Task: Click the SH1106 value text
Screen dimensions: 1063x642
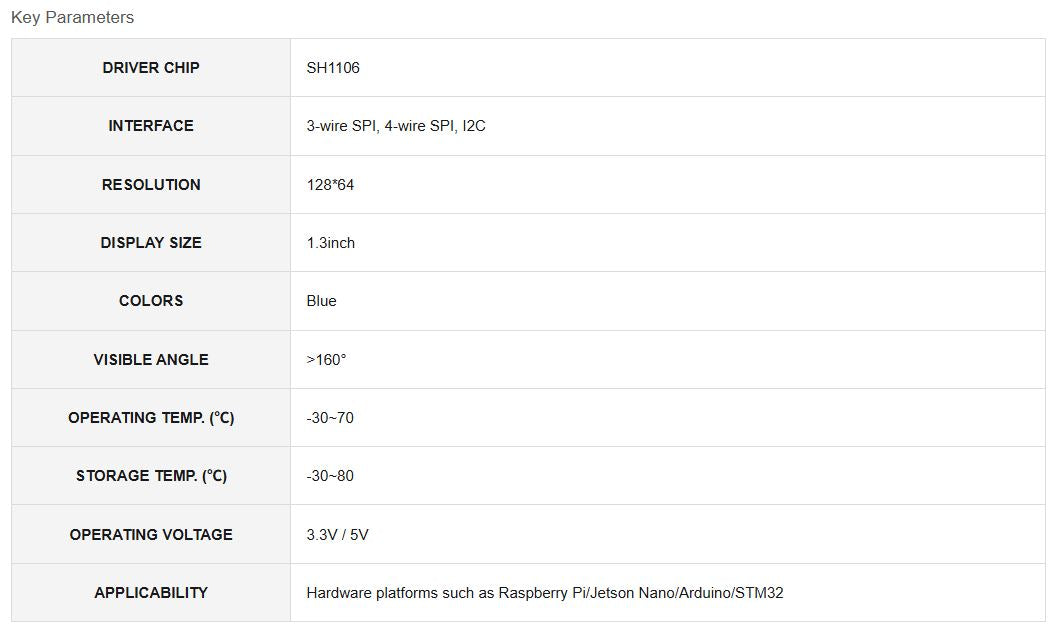Action: [333, 68]
